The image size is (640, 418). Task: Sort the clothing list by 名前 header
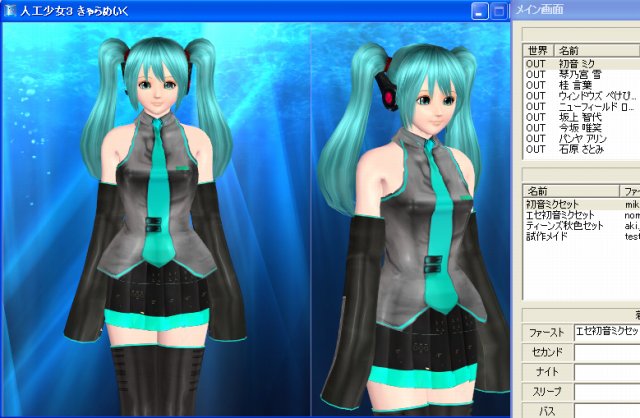pos(571,191)
